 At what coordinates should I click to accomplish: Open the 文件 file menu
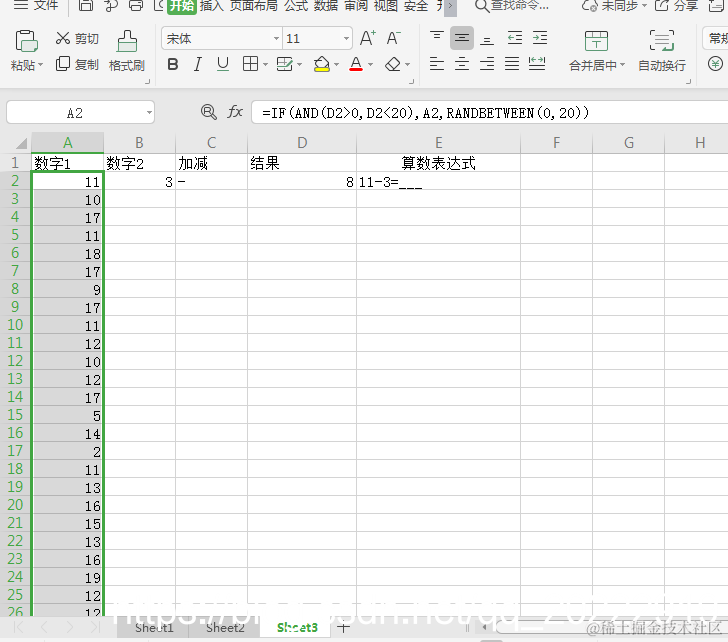[x=36, y=6]
